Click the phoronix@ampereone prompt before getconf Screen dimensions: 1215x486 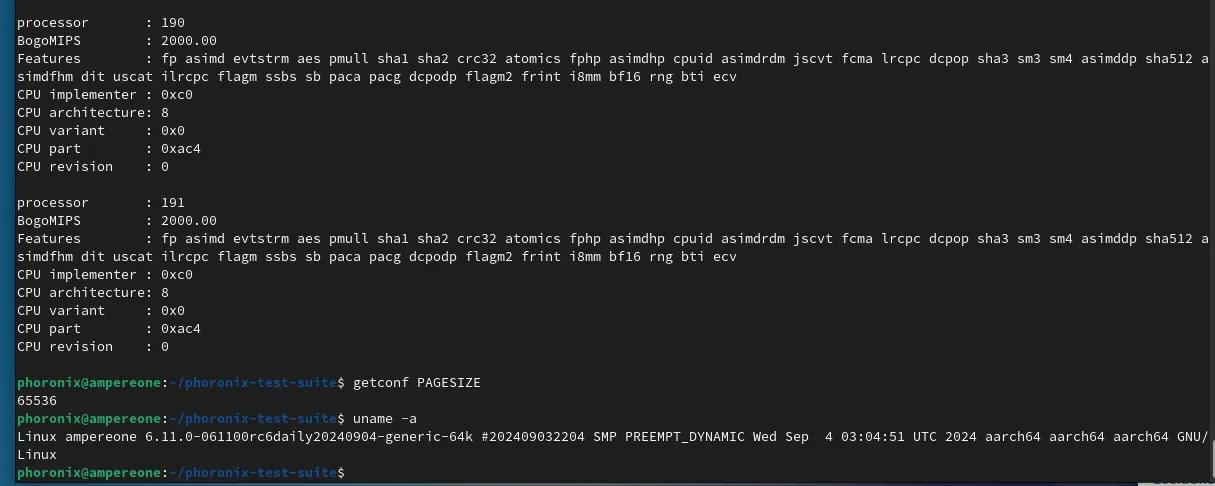coord(89,382)
